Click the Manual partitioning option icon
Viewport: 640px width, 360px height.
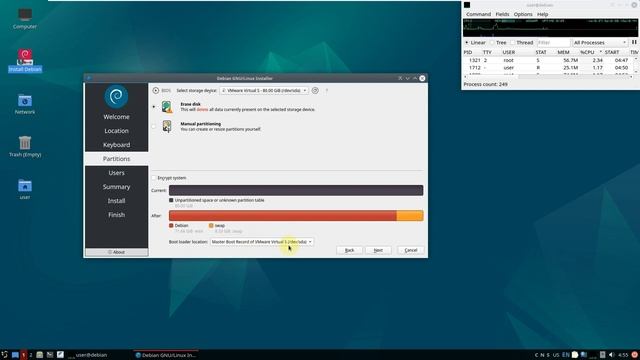coord(167,126)
